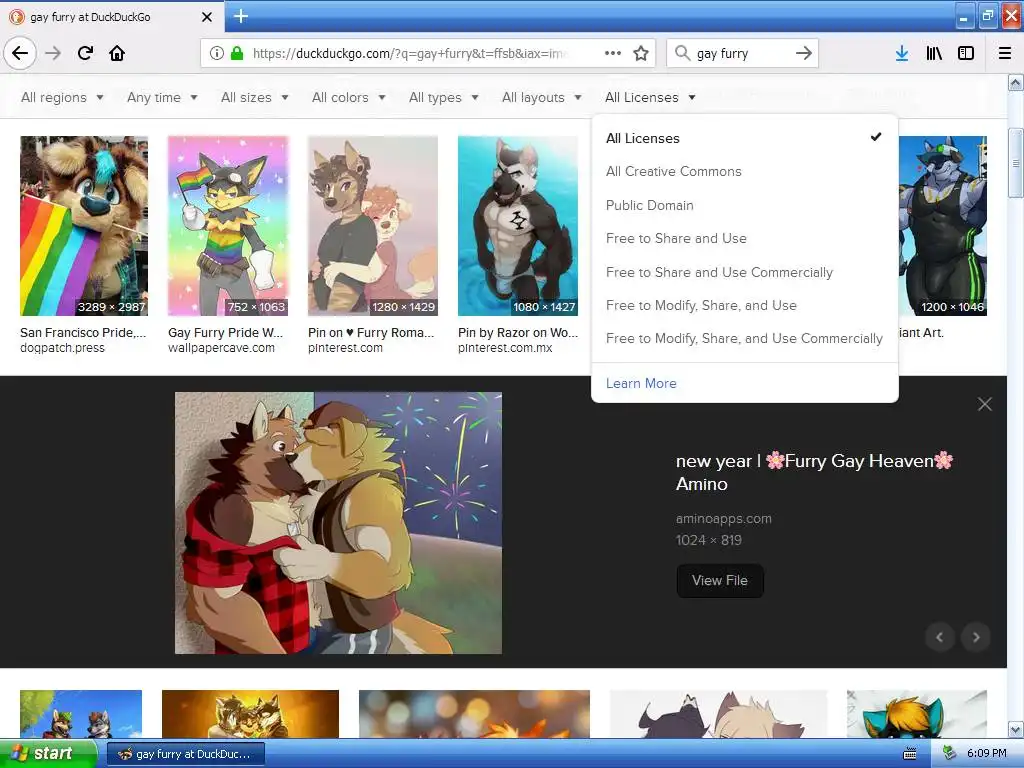Bookmark this page with the star

pyautogui.click(x=641, y=53)
